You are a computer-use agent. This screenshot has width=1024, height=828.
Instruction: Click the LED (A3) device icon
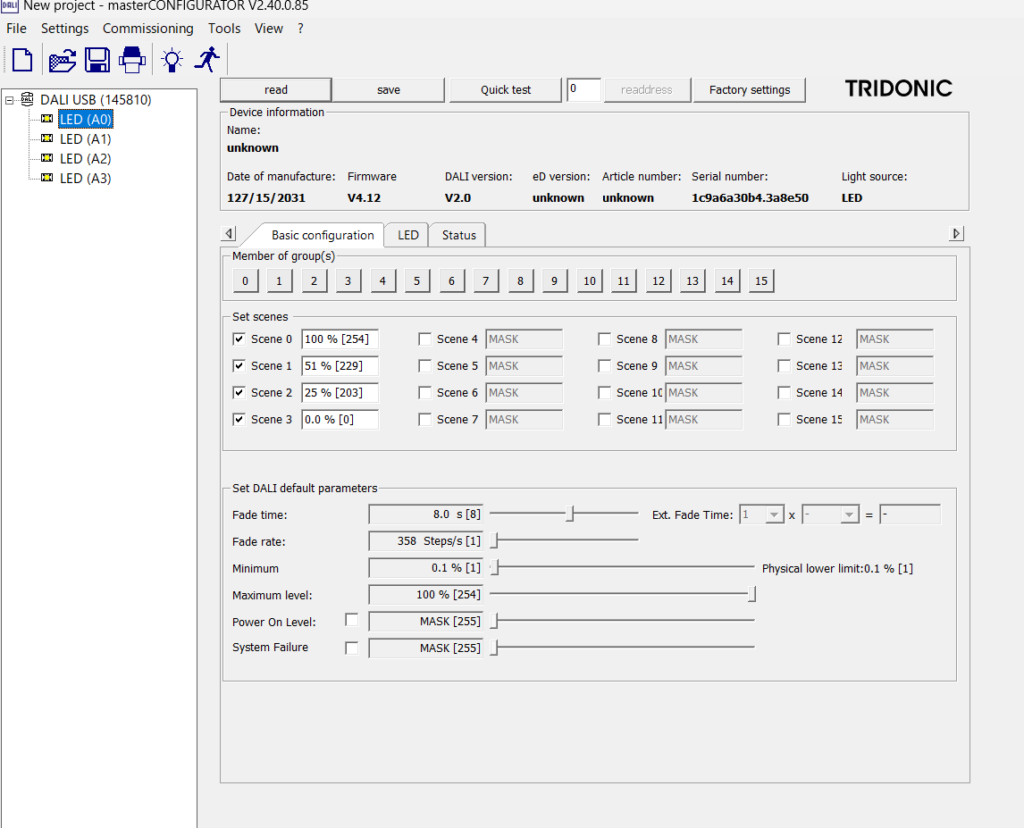coord(47,178)
